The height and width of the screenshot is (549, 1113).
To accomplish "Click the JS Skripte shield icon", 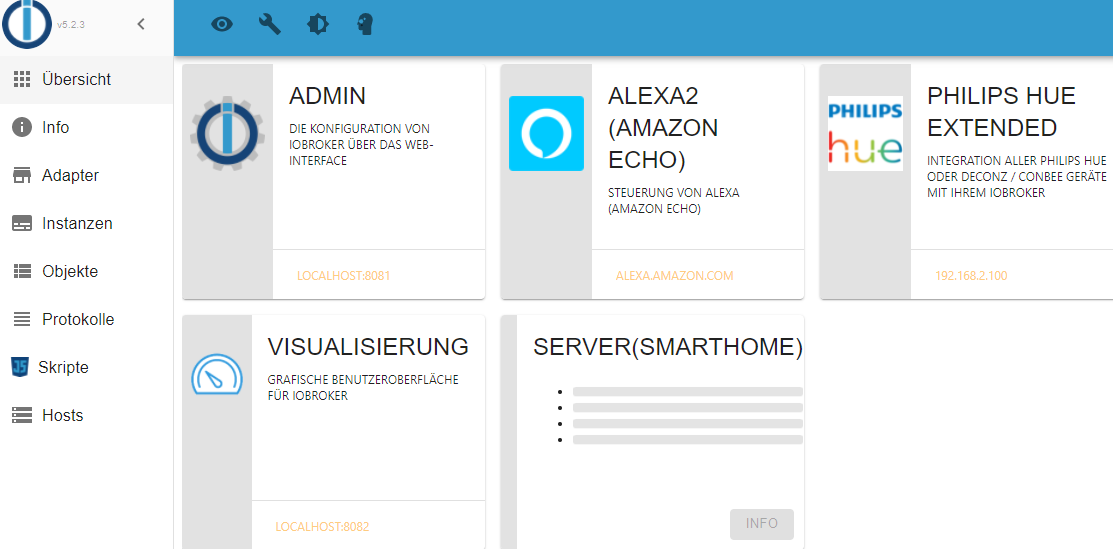I will tap(20, 367).
